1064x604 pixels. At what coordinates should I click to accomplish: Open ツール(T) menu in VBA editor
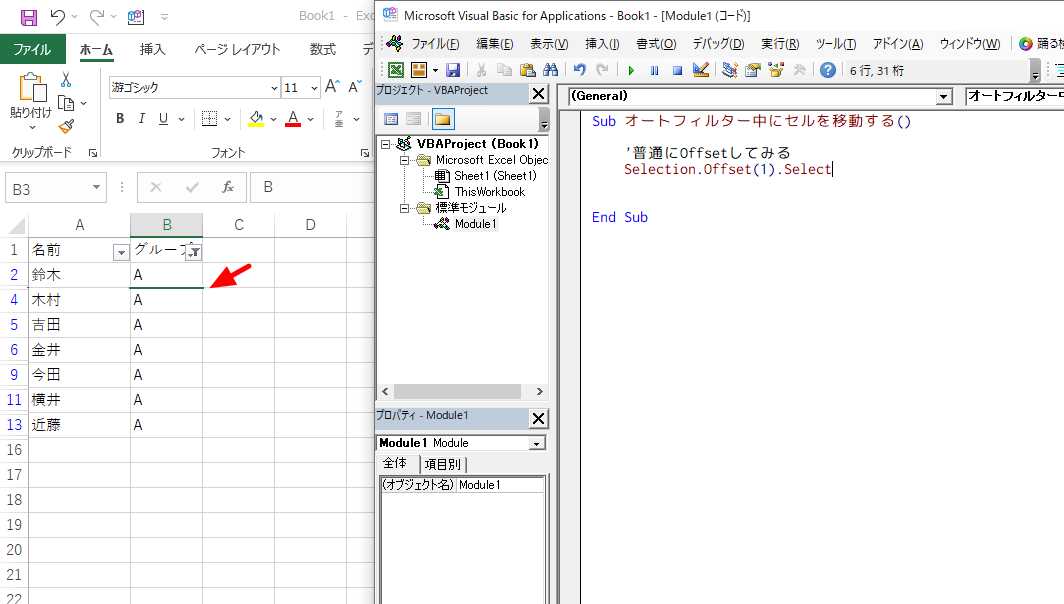(835, 44)
